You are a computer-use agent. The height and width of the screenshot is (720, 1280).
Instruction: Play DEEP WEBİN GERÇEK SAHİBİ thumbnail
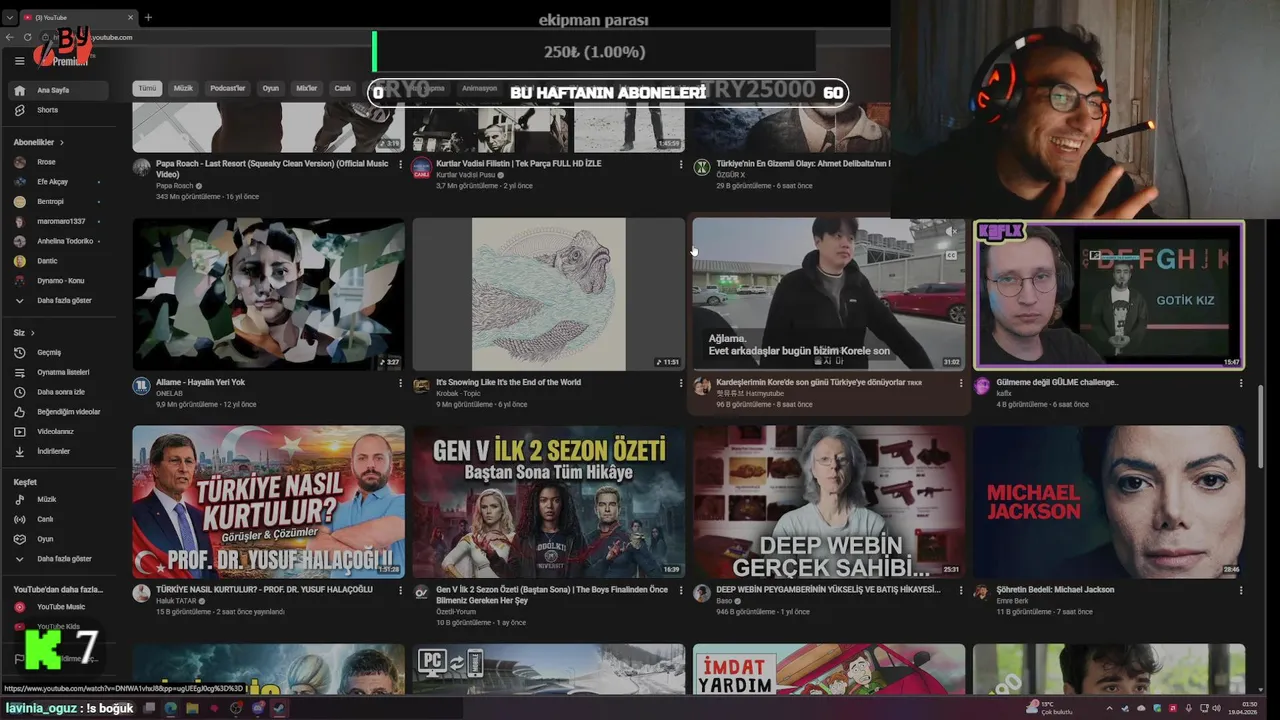[x=829, y=502]
